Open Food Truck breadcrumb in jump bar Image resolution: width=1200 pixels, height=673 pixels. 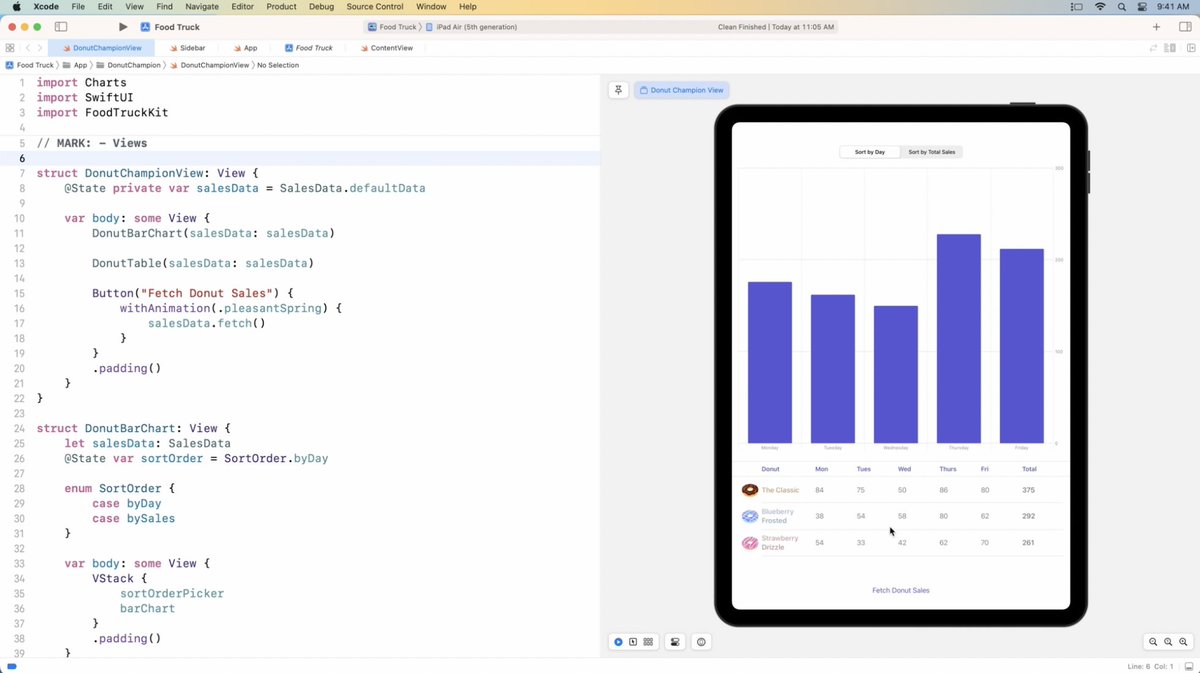(30, 65)
